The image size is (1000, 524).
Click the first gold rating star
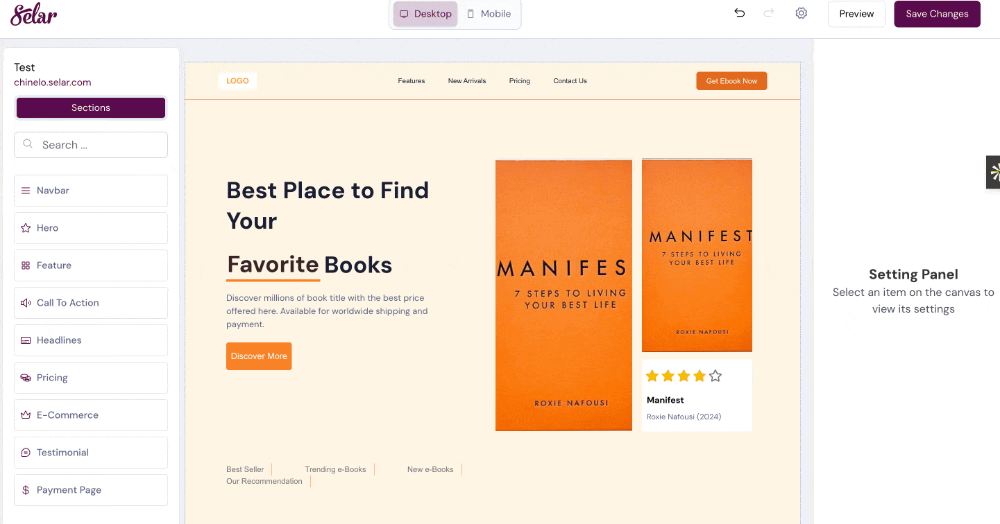point(652,376)
